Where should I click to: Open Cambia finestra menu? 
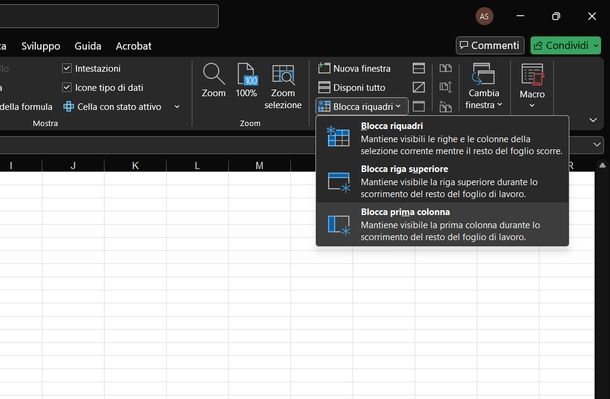(484, 86)
